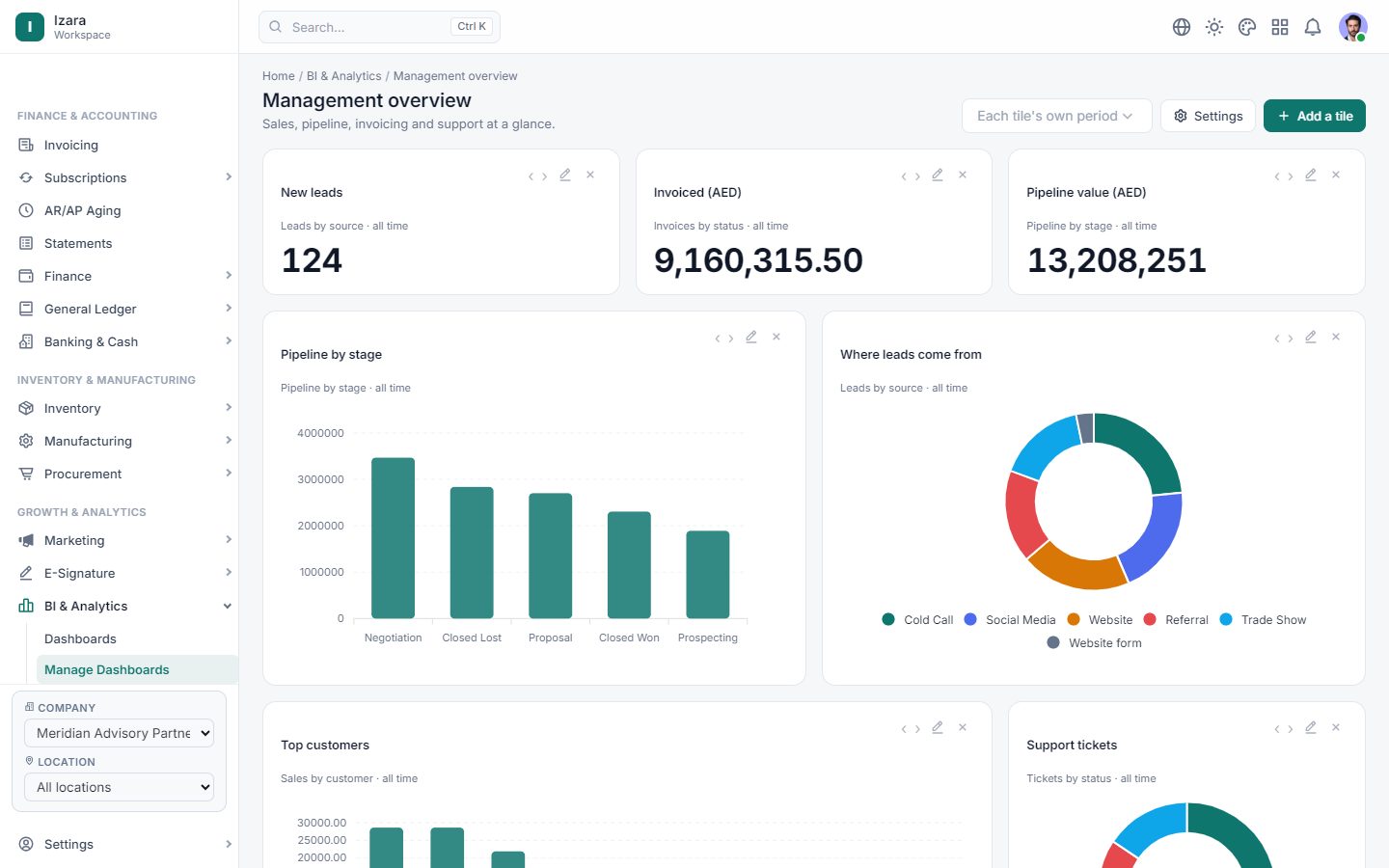This screenshot has height=868, width=1389.
Task: Edit the Support tickets tile
Action: tap(1311, 727)
